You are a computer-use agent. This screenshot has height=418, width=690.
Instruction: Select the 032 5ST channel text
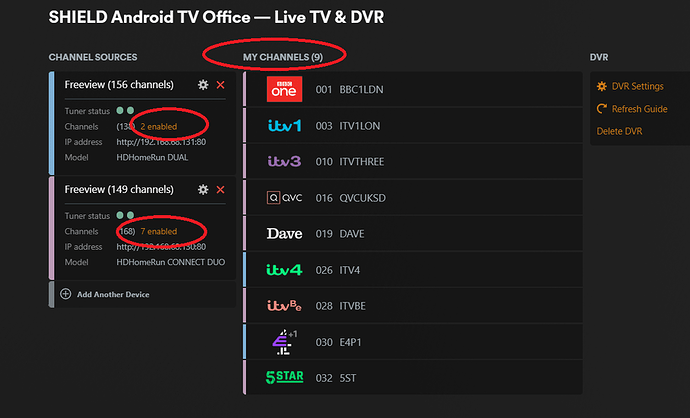coord(336,378)
